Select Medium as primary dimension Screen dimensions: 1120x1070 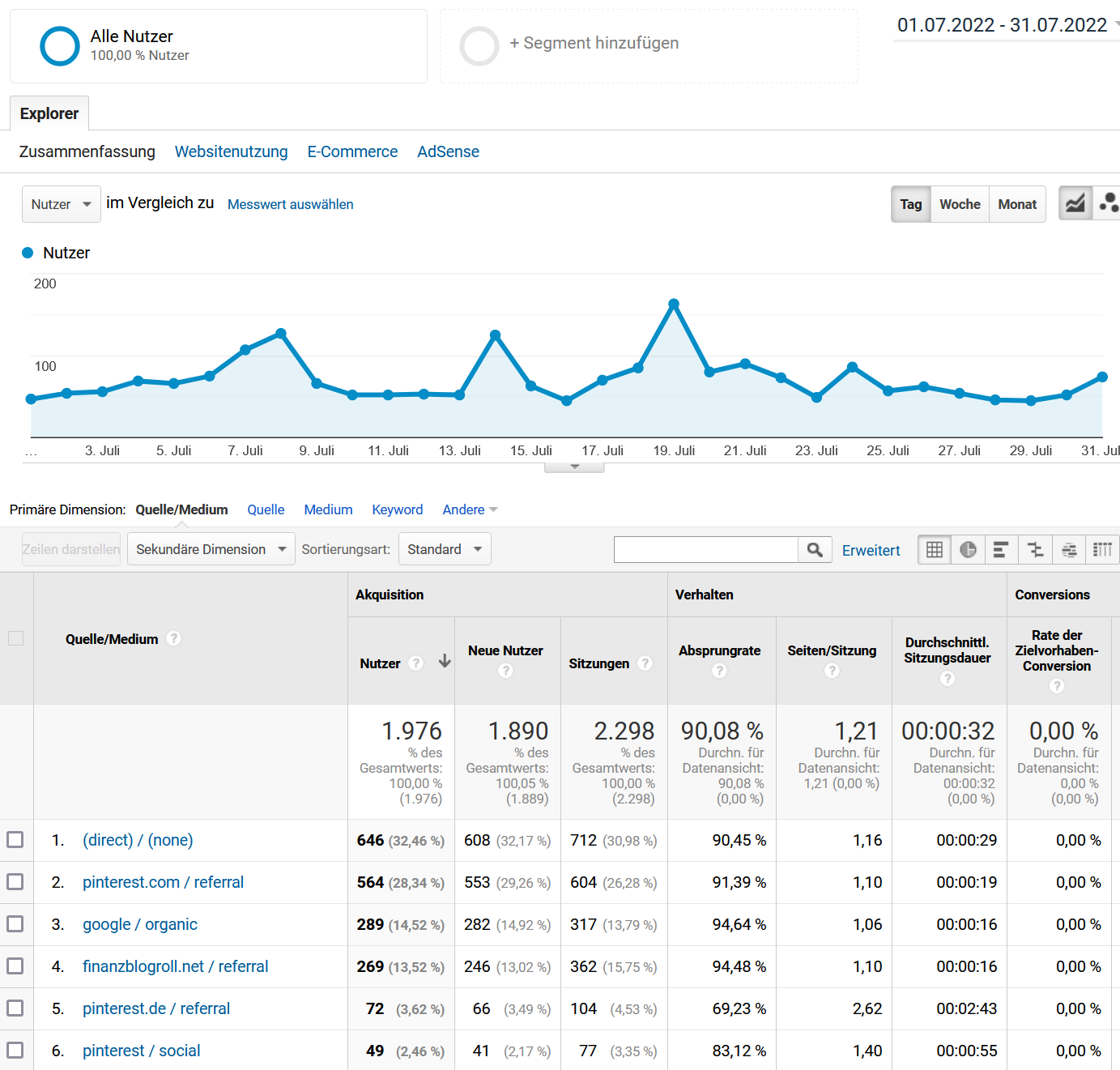[x=328, y=509]
